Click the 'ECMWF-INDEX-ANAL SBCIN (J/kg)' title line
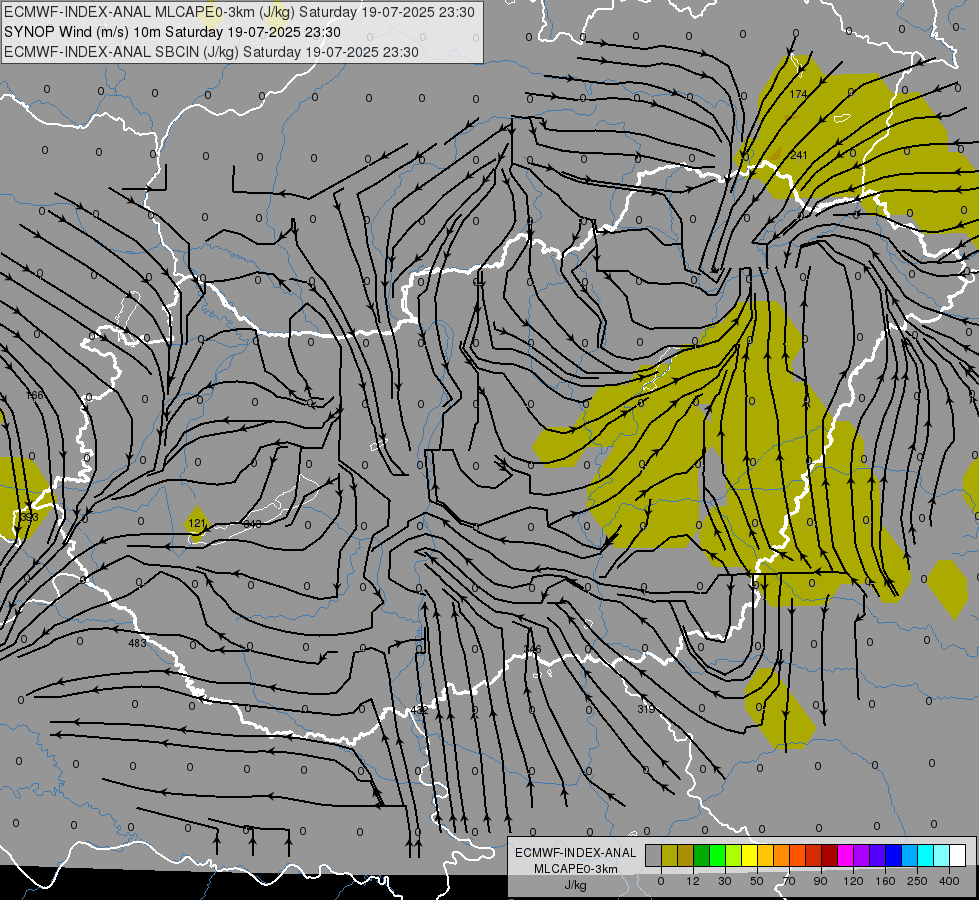The height and width of the screenshot is (900, 979). (211, 52)
